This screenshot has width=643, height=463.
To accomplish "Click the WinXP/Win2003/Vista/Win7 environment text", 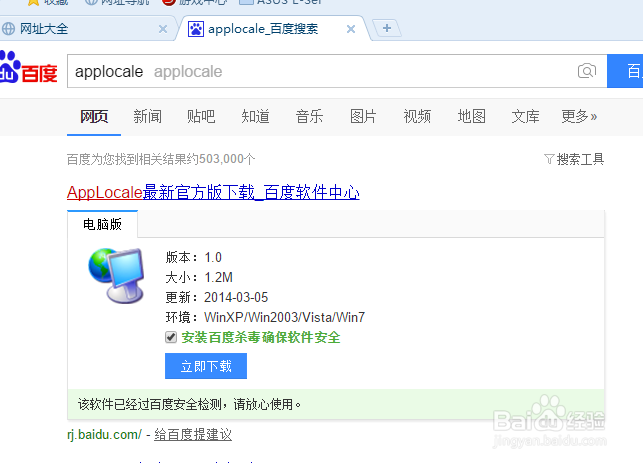I will click(x=285, y=317).
